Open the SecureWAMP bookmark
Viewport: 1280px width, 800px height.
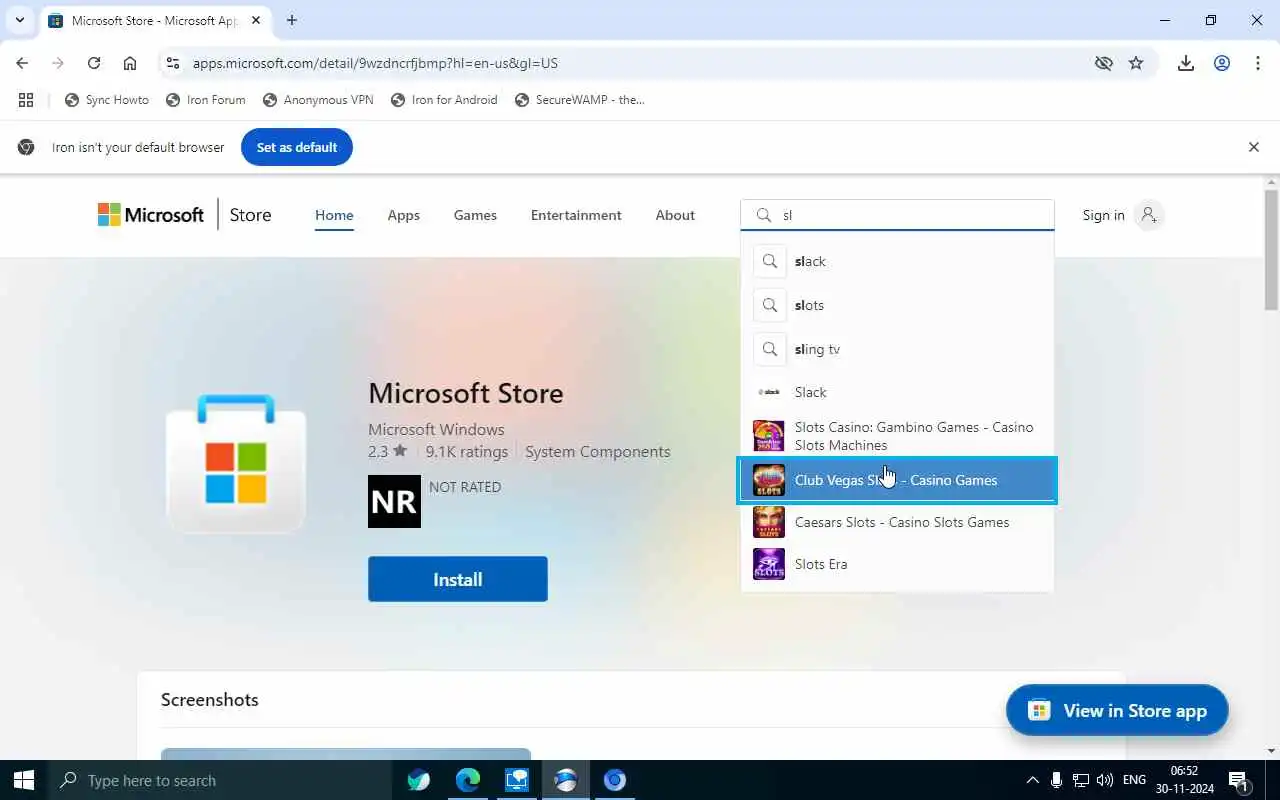(x=580, y=100)
